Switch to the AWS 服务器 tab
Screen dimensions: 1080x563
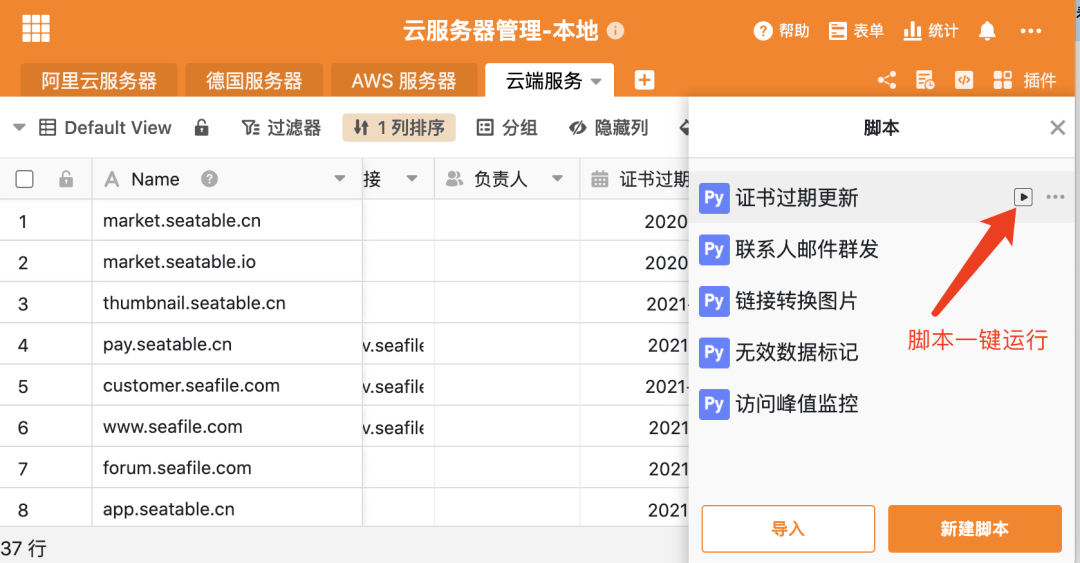tap(403, 81)
